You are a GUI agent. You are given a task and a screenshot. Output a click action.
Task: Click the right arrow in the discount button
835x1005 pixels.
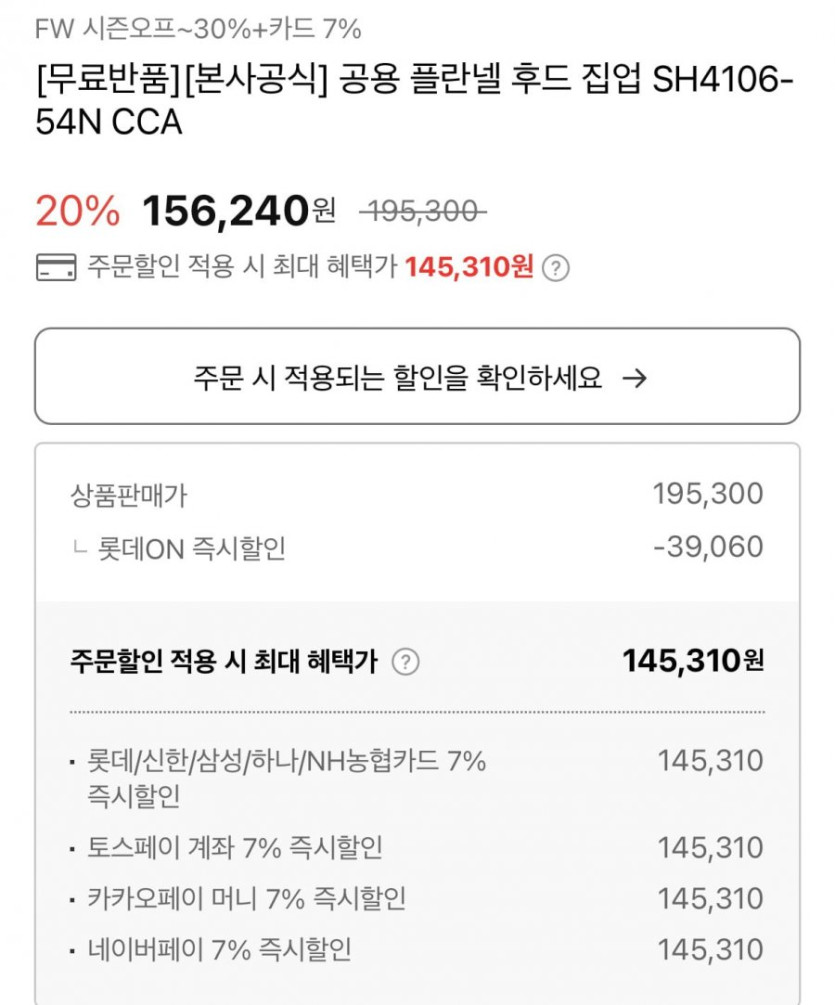[634, 377]
